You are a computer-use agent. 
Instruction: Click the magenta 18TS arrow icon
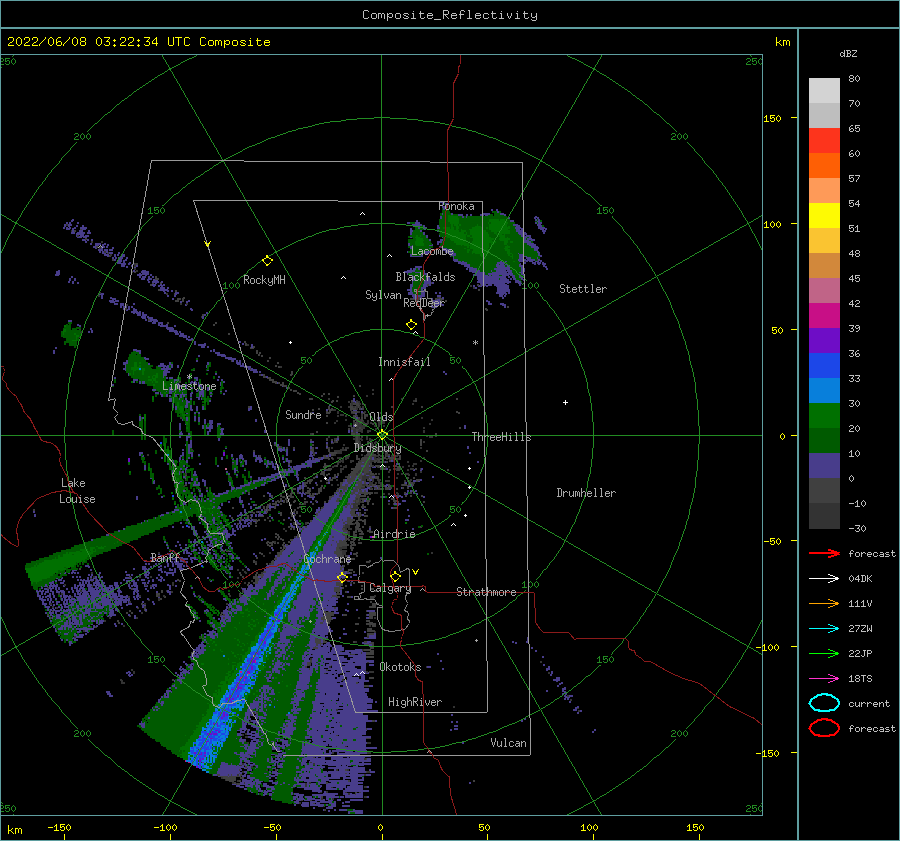click(824, 679)
